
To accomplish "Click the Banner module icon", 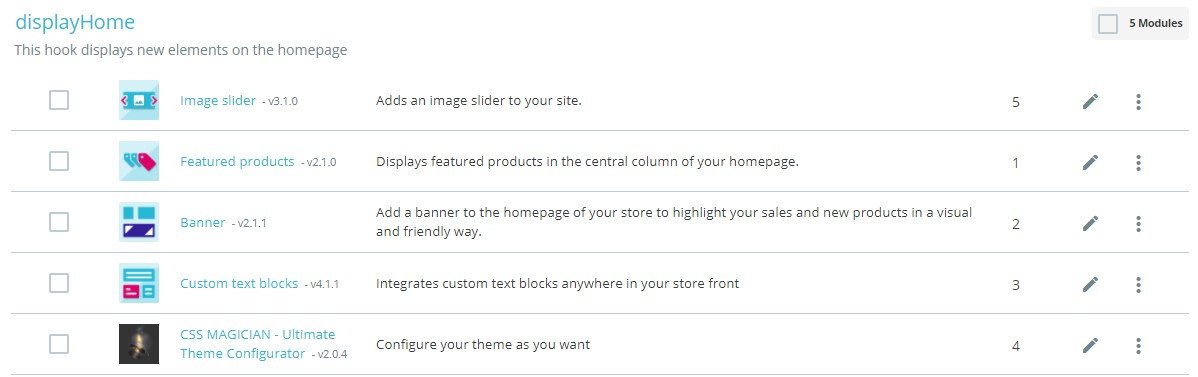I will point(139,223).
